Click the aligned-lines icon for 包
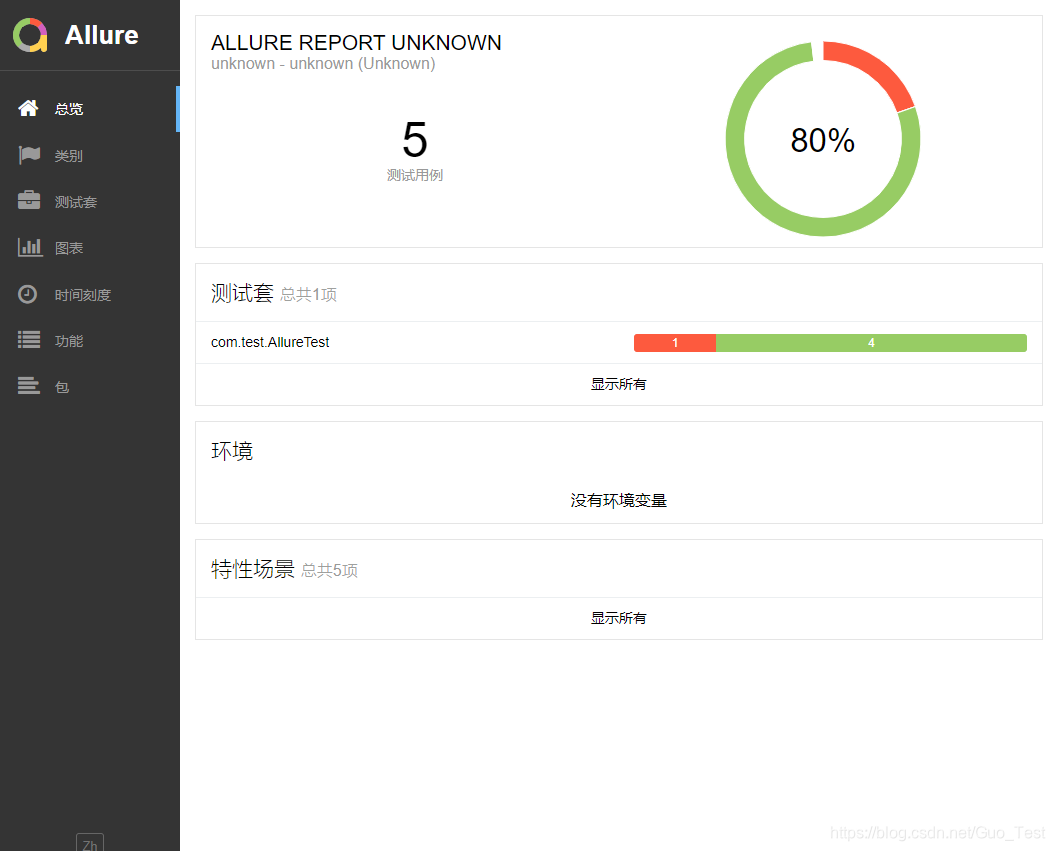This screenshot has width=1055, height=851. (x=29, y=385)
